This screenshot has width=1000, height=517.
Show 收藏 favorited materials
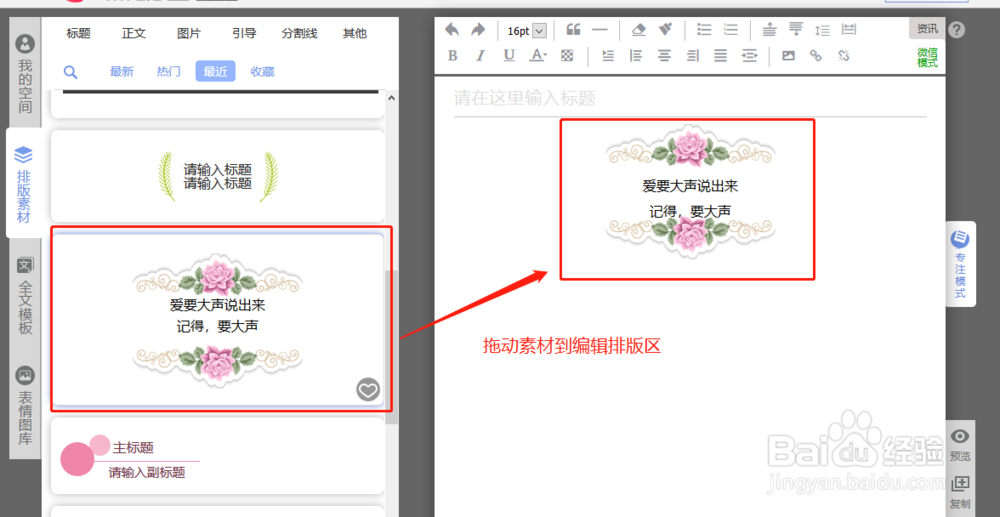coord(262,72)
